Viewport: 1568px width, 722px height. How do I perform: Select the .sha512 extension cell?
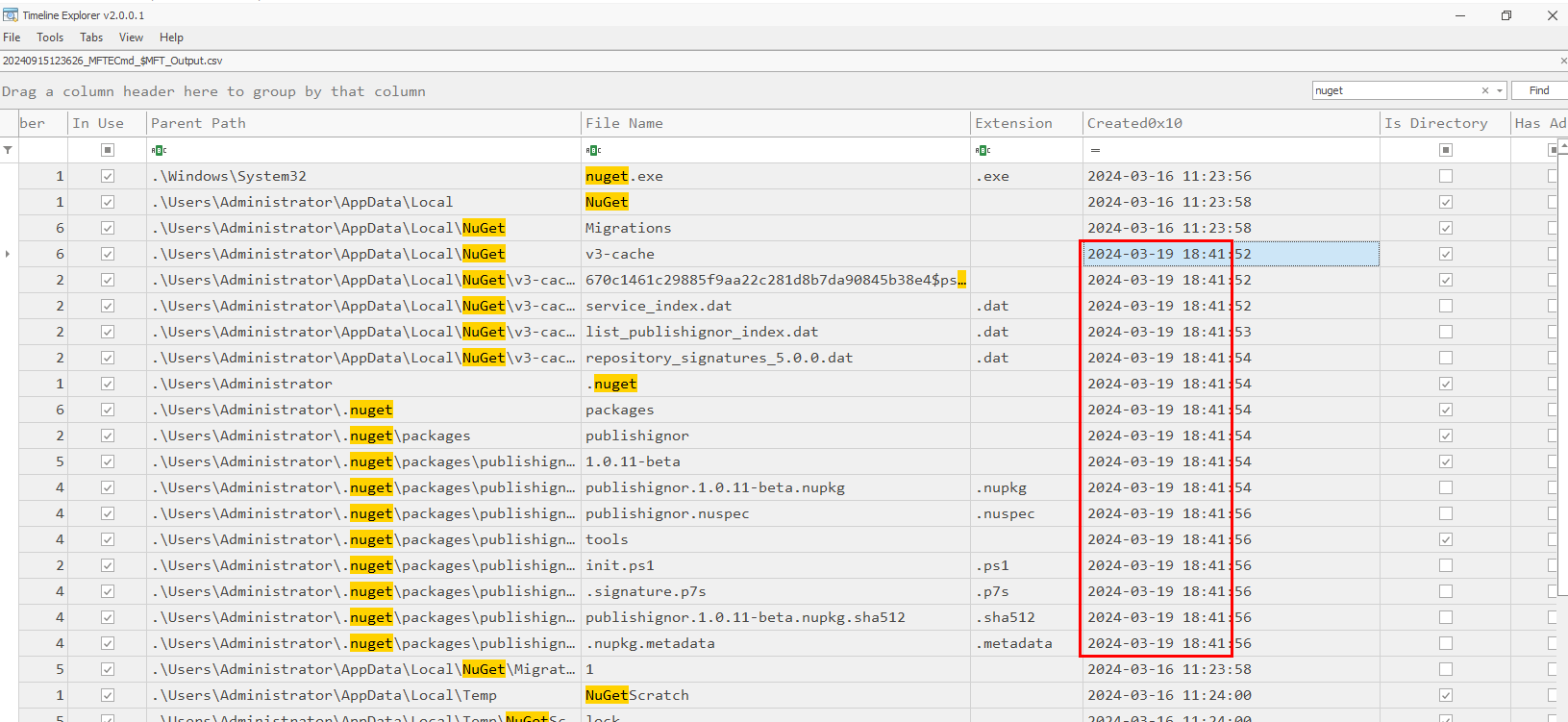pyautogui.click(x=1027, y=617)
